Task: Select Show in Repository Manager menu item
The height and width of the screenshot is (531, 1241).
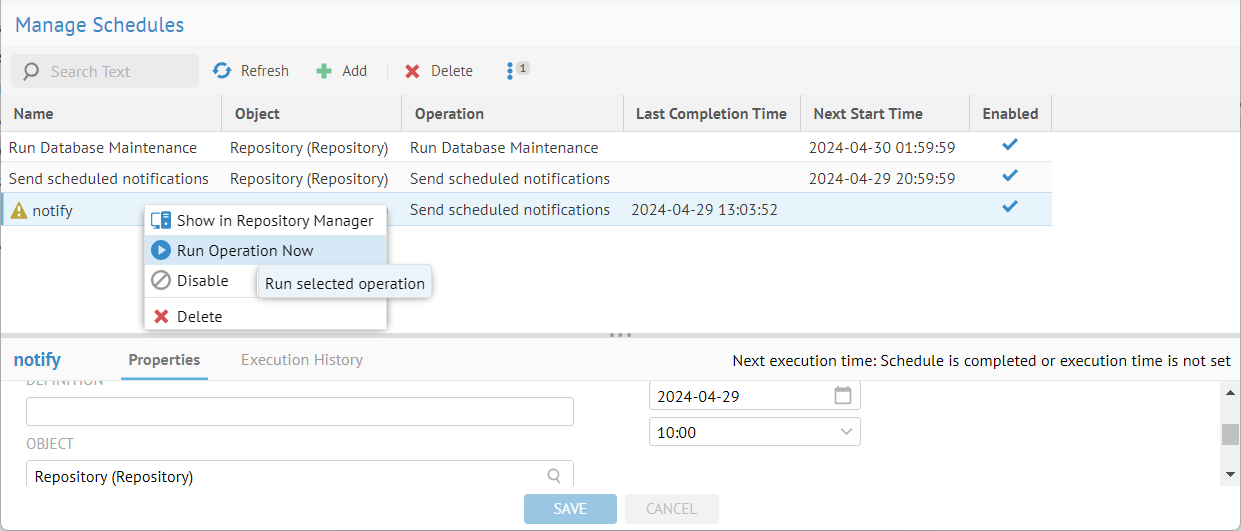Action: tap(274, 221)
